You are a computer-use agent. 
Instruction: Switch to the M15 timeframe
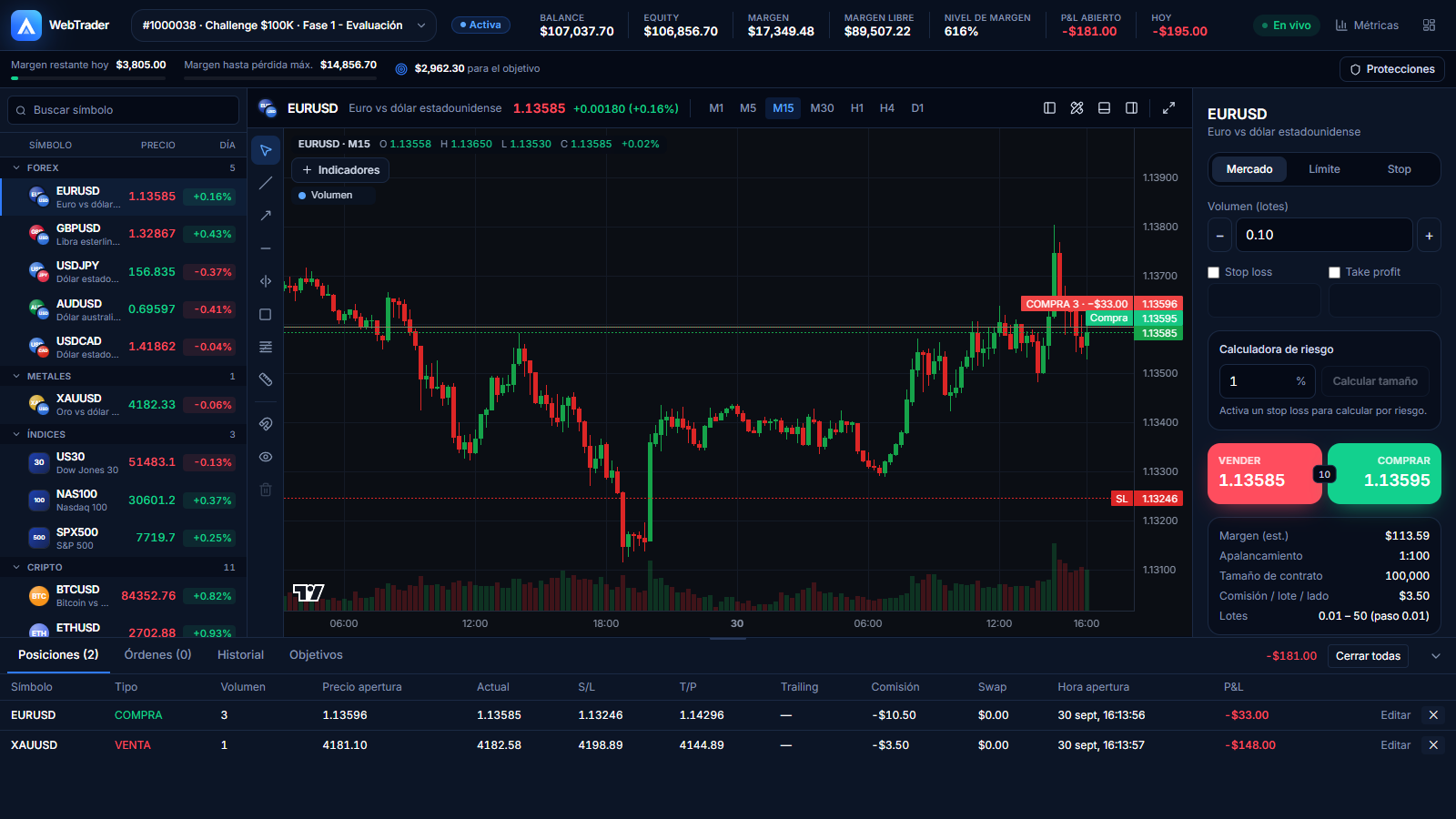(x=784, y=108)
